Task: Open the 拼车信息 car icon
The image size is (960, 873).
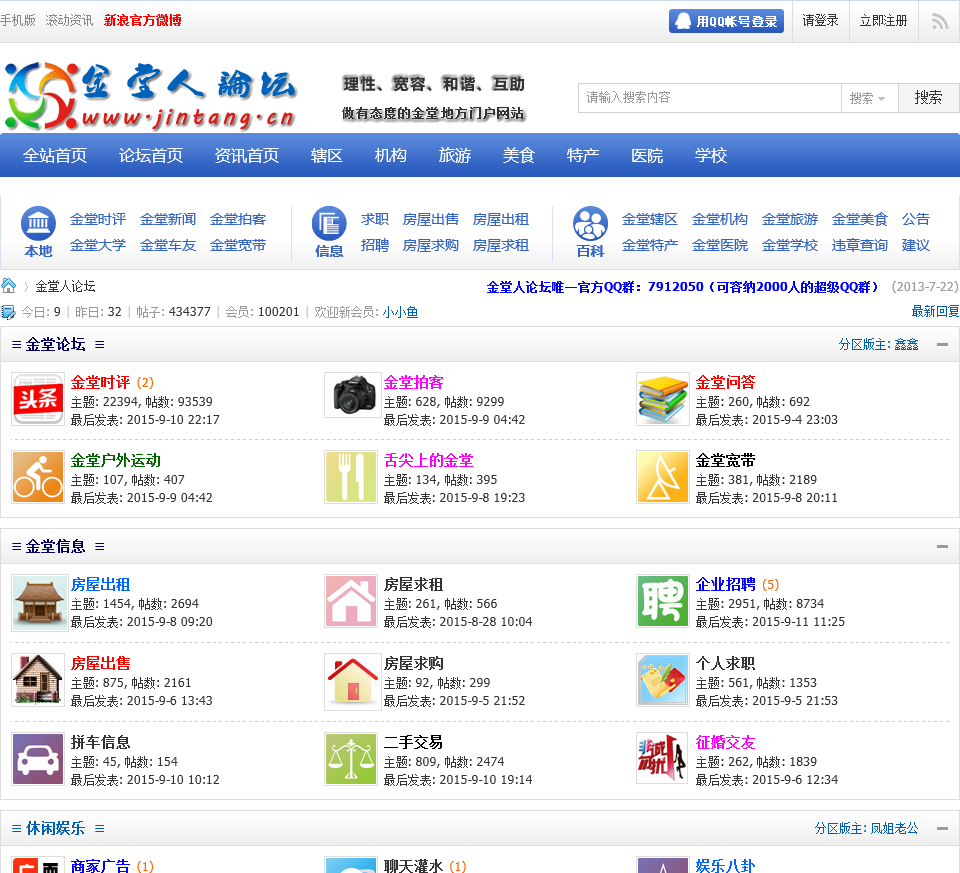Action: [x=38, y=759]
